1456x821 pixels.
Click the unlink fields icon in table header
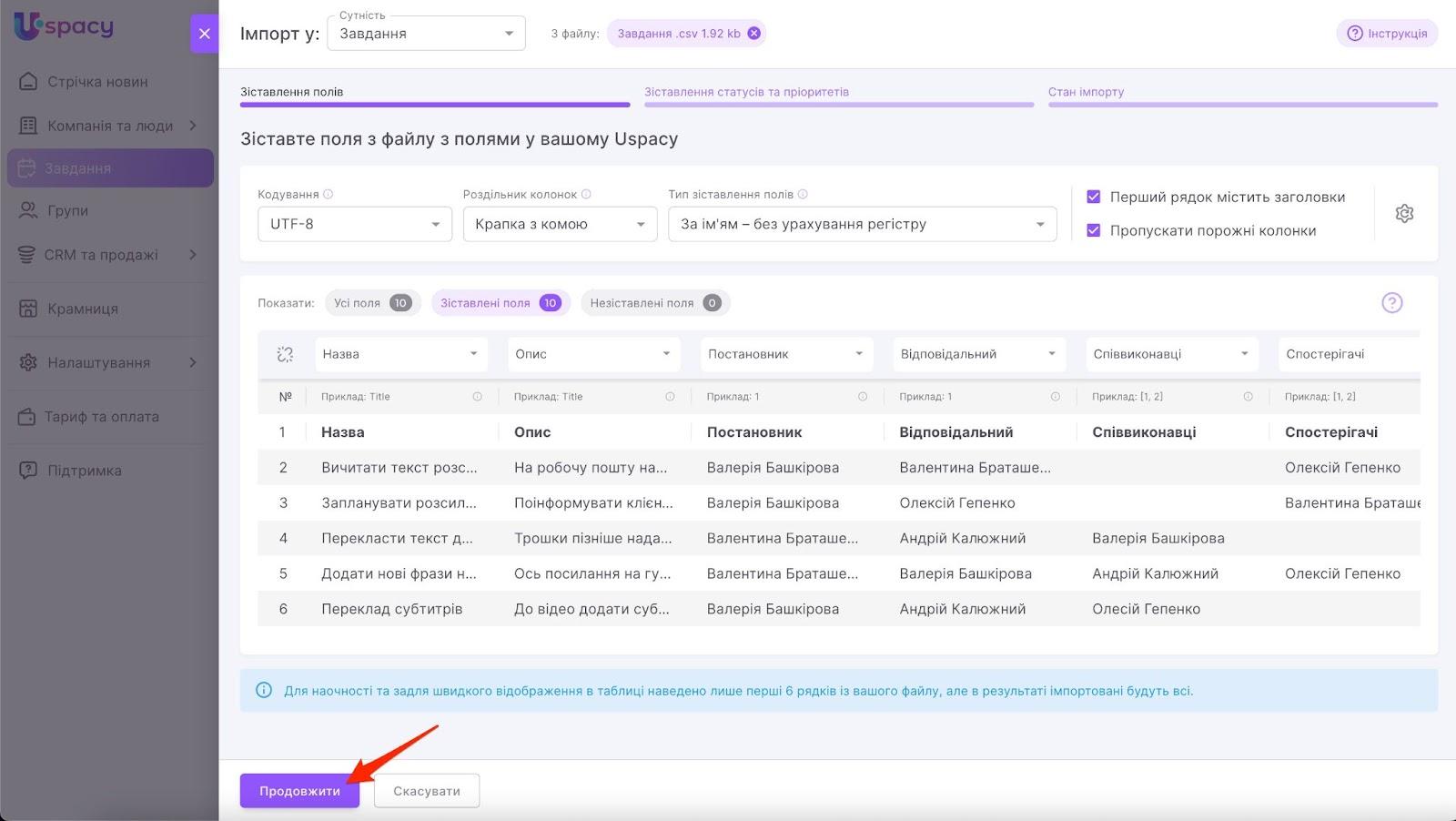click(285, 354)
